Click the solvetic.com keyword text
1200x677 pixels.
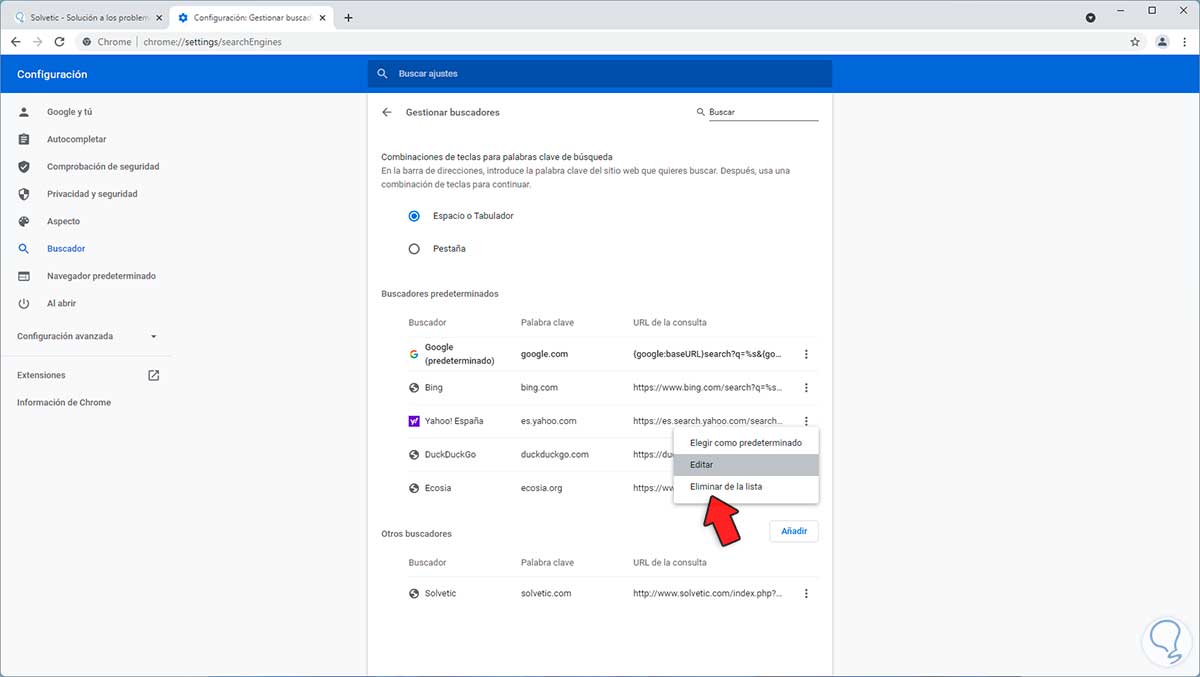(x=546, y=593)
